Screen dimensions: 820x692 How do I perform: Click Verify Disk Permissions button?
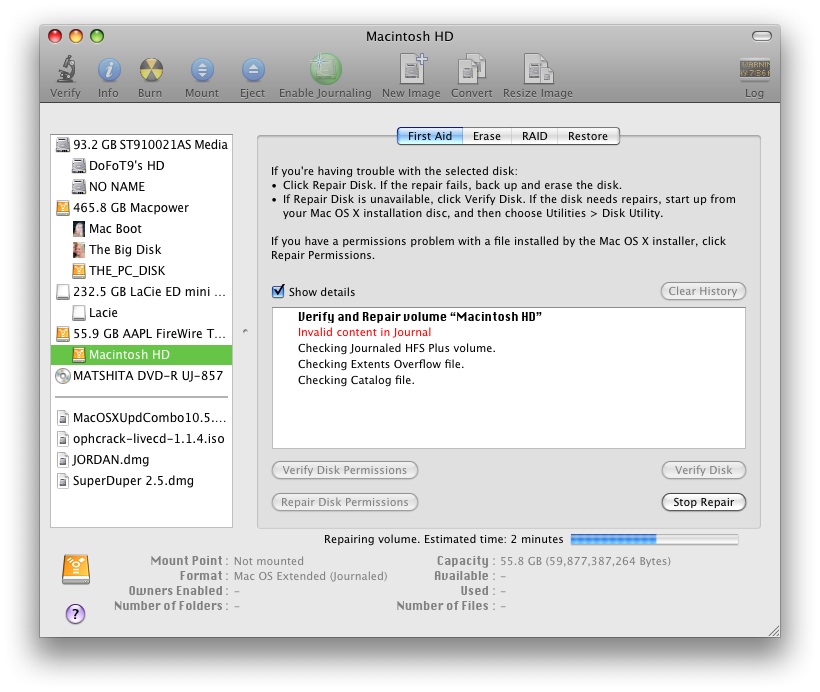click(x=345, y=470)
